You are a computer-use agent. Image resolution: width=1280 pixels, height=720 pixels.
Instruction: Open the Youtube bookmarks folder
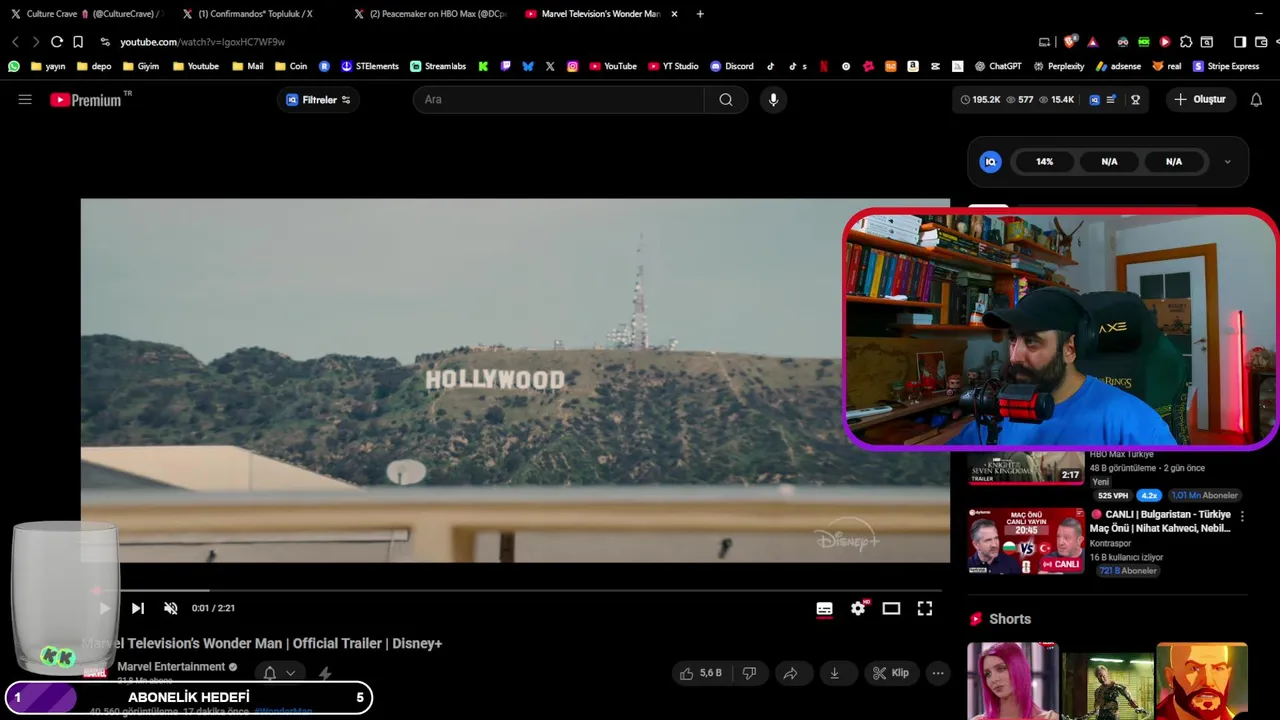click(195, 66)
